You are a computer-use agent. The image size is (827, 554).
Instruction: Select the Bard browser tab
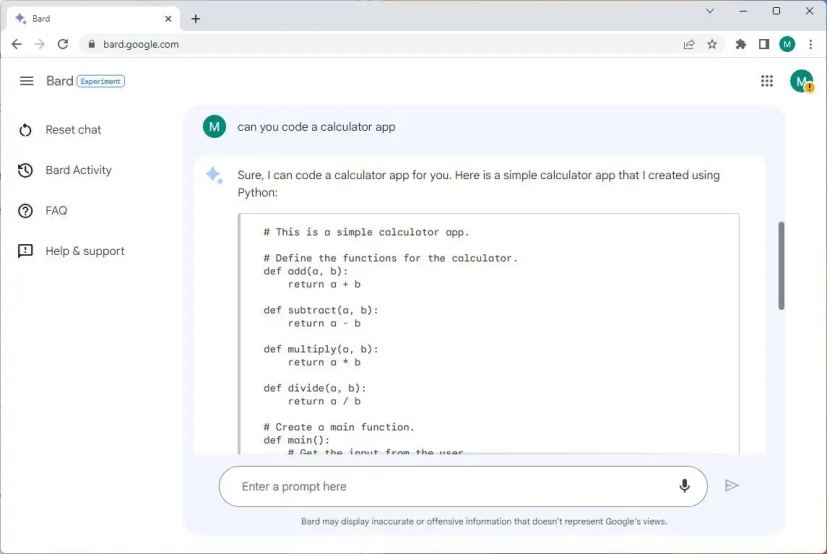(93, 18)
